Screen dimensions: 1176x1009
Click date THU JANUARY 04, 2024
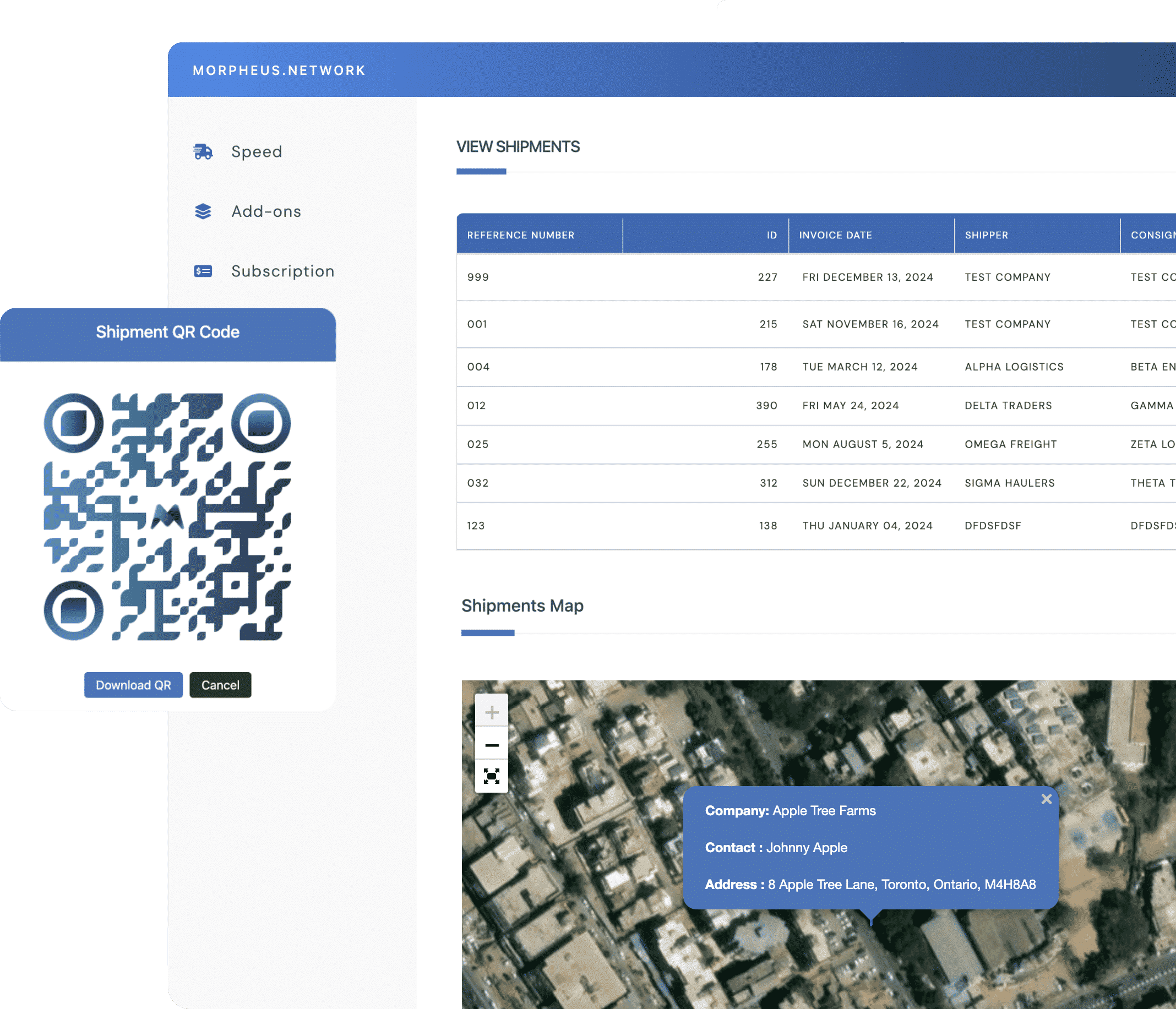(867, 526)
